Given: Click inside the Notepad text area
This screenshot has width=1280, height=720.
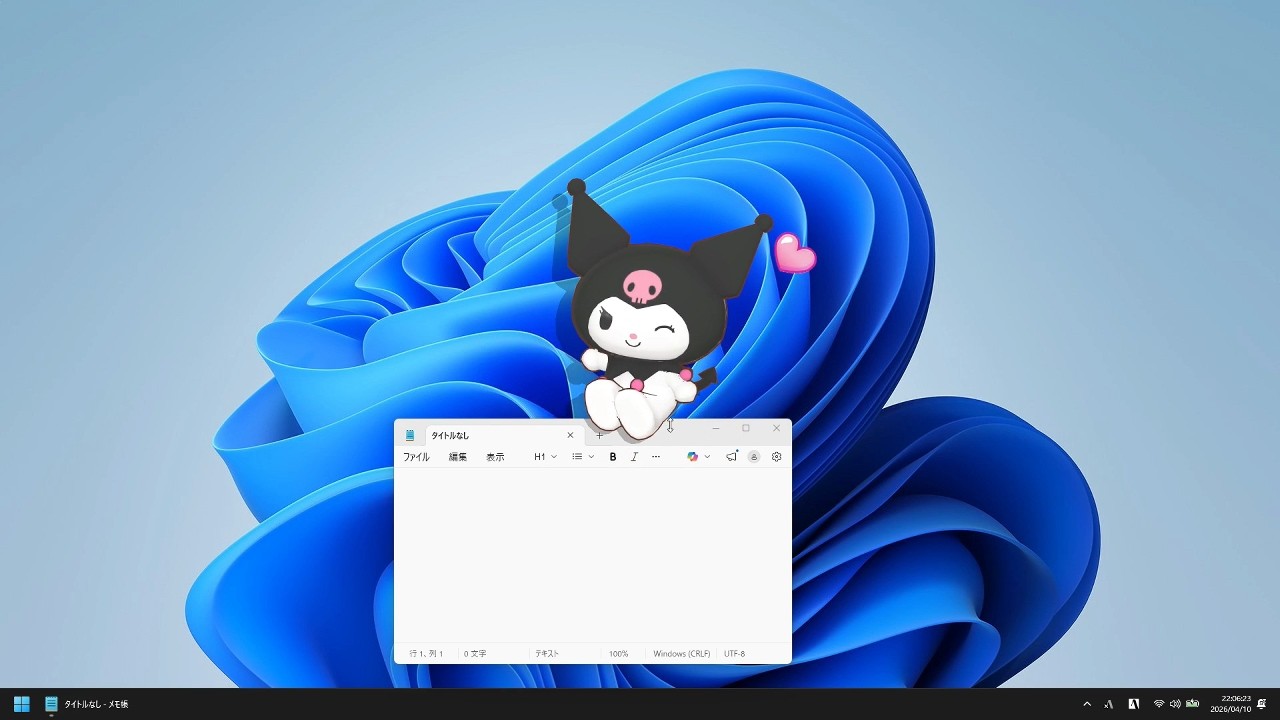Looking at the screenshot, I should [x=592, y=555].
